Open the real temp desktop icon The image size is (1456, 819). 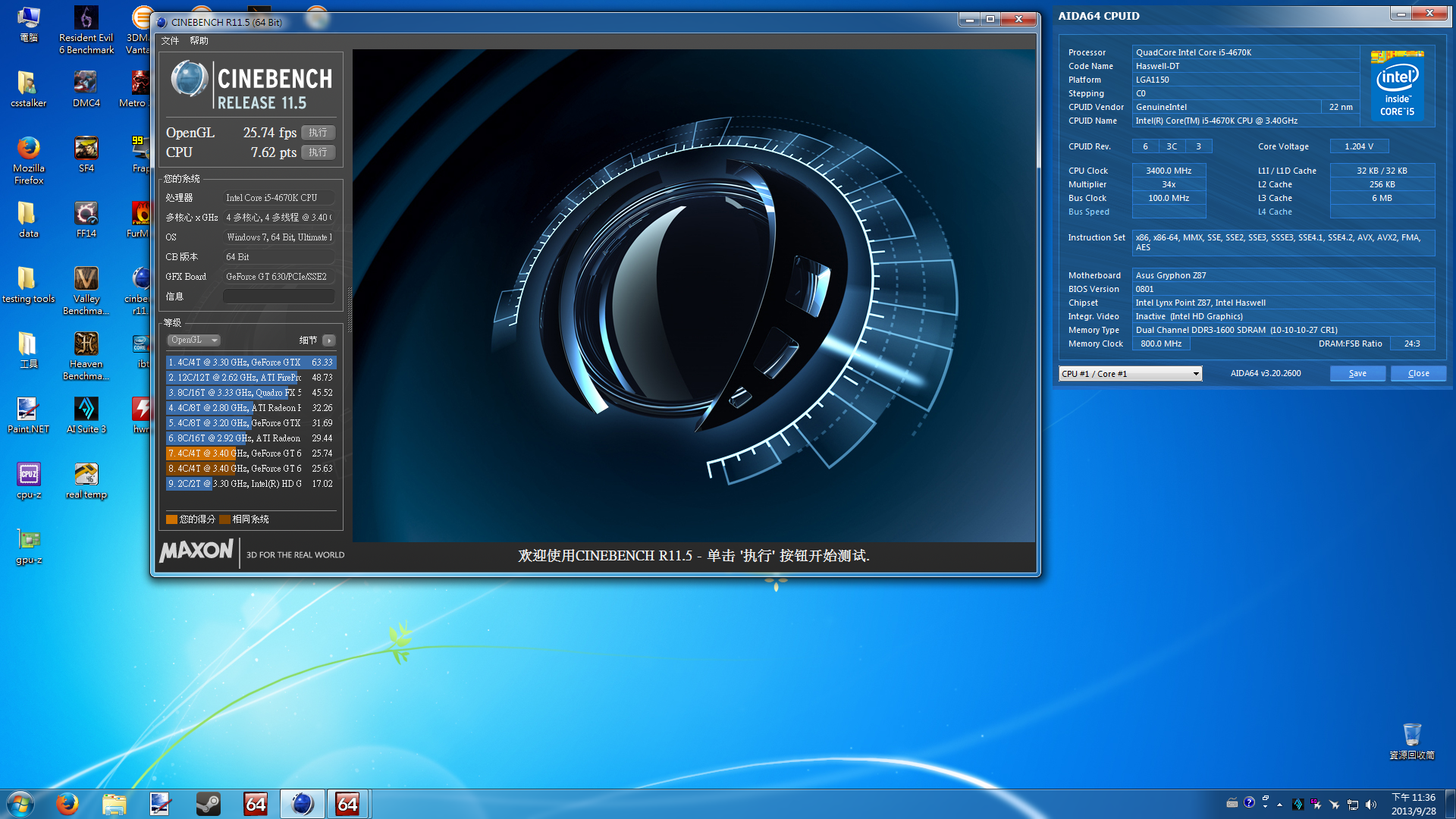(x=86, y=475)
